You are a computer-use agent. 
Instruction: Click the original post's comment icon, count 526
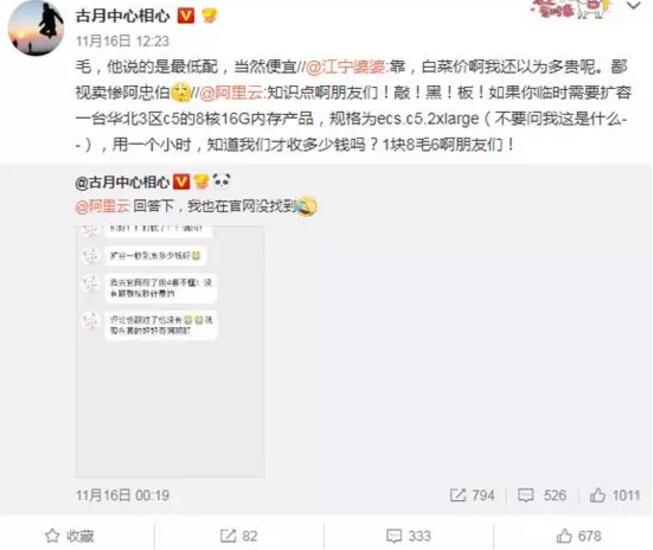point(542,495)
